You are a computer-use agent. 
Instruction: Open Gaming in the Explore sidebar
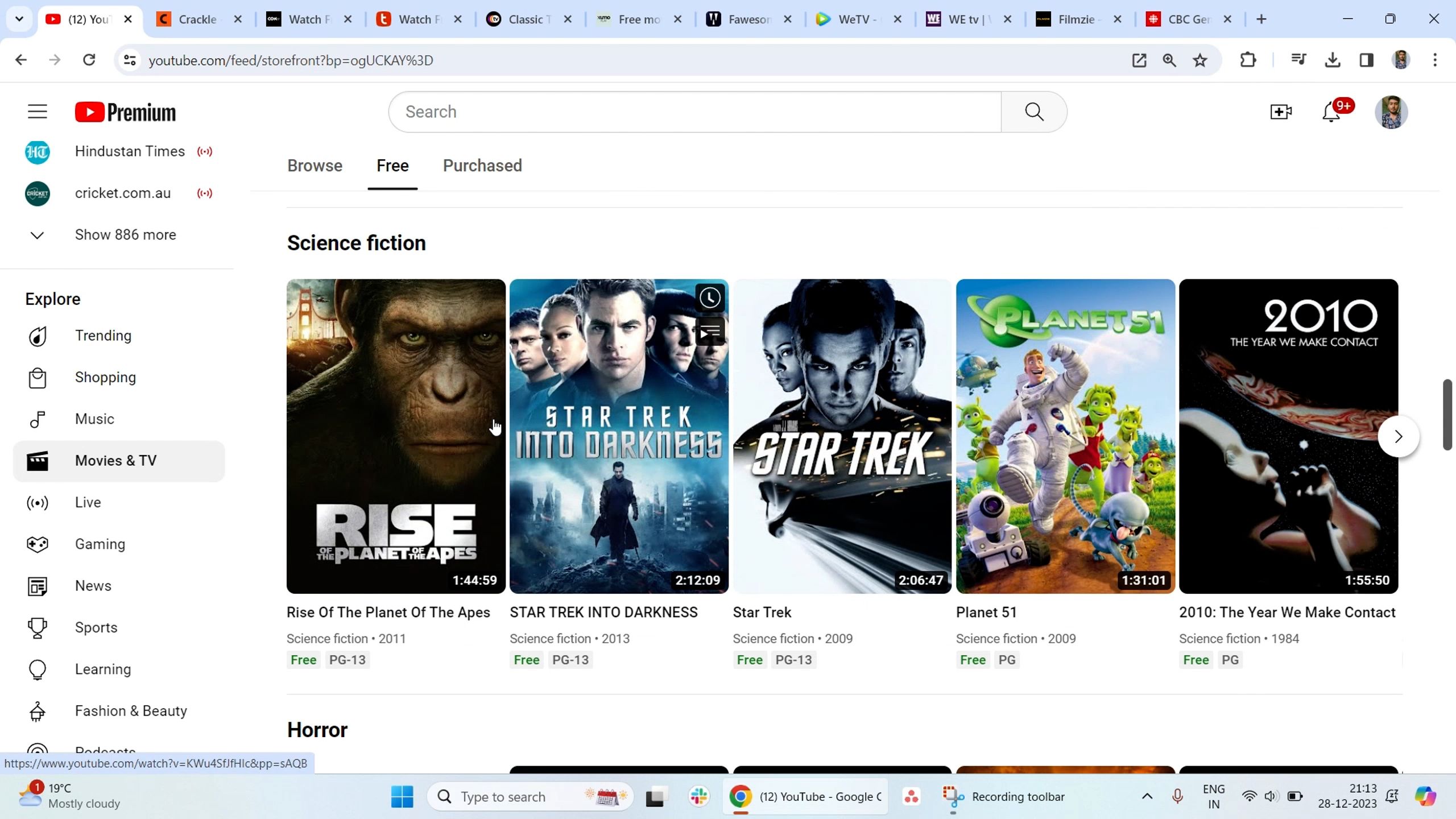(x=100, y=544)
